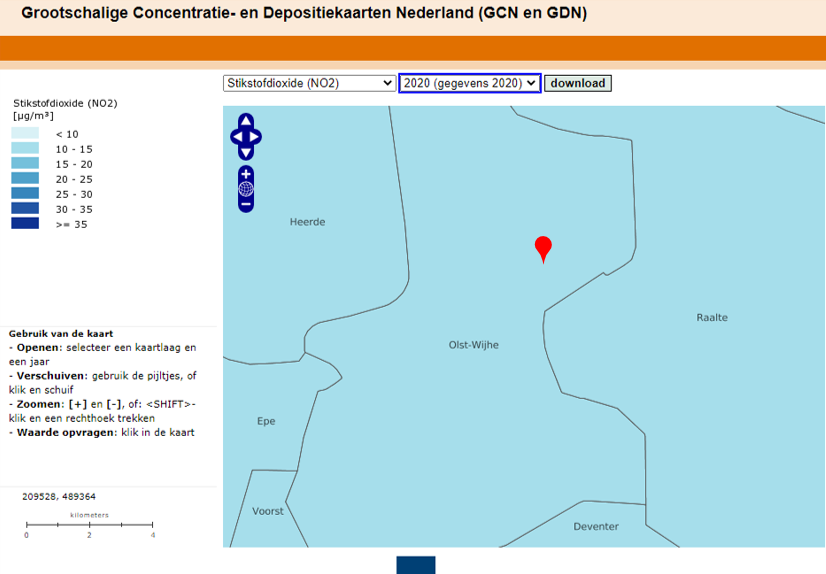Click the '10 - 15' legend color swatch
Screen dimensions: 826x574
[x=25, y=148]
